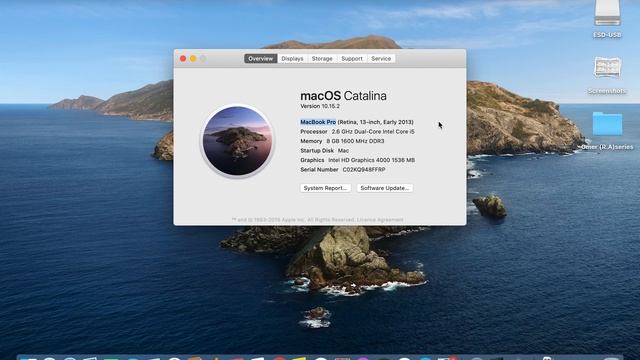Go to the Support tab
Screen dimensions: 640x360
(352, 58)
